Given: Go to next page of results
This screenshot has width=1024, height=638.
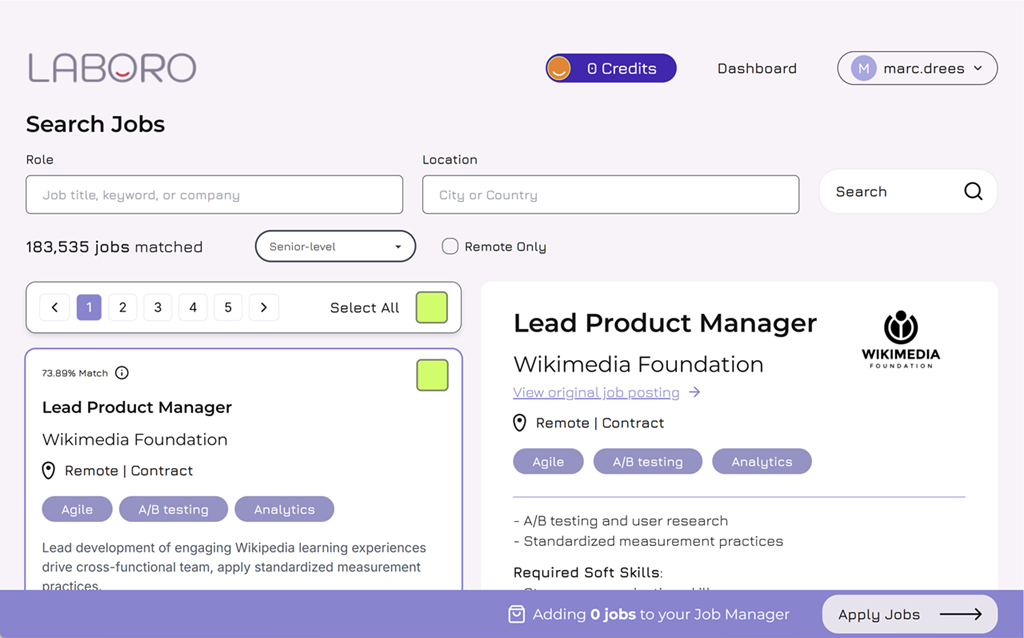Looking at the screenshot, I should (x=263, y=308).
